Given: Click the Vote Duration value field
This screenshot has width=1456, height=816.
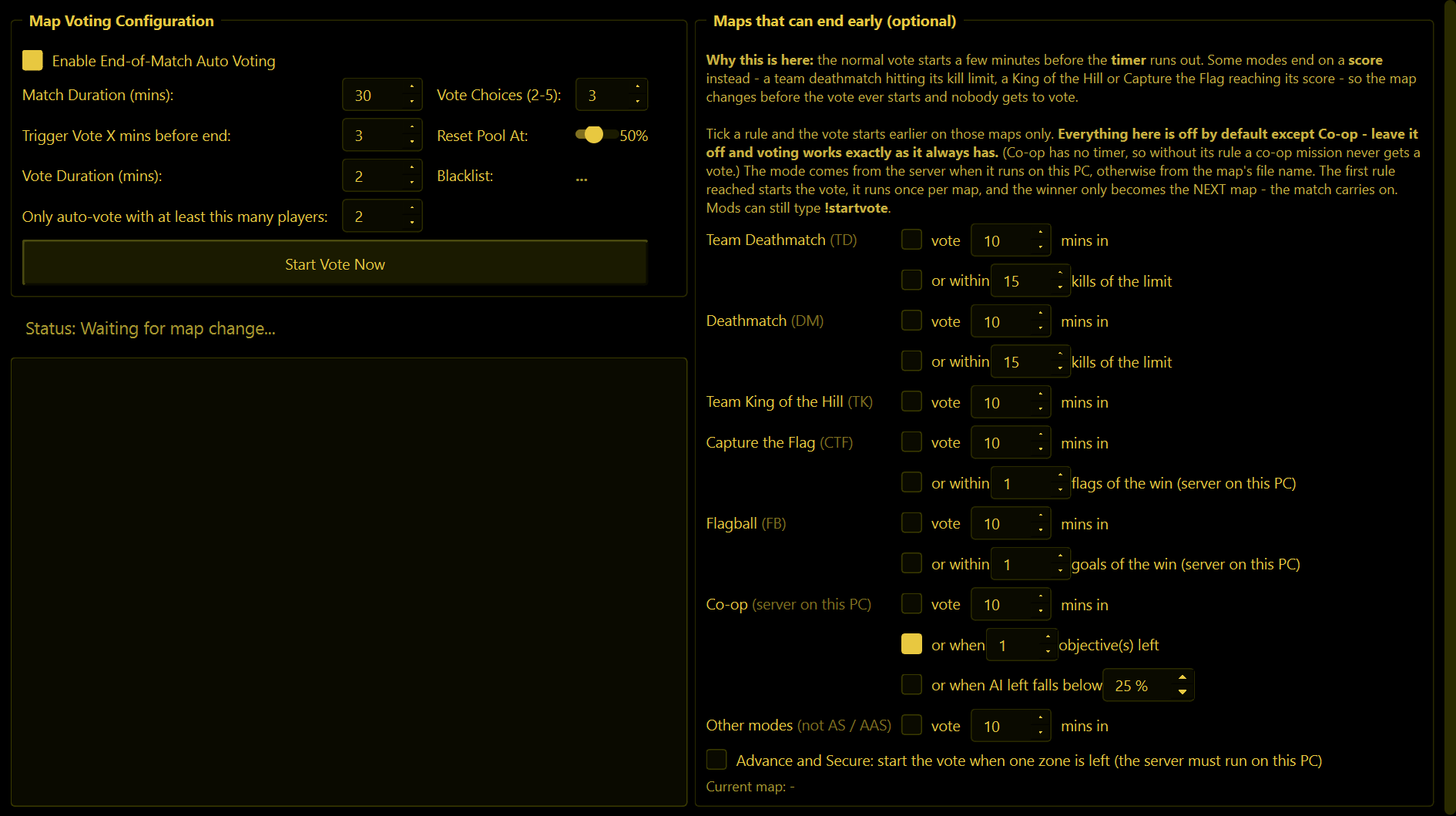Looking at the screenshot, I should (x=374, y=176).
